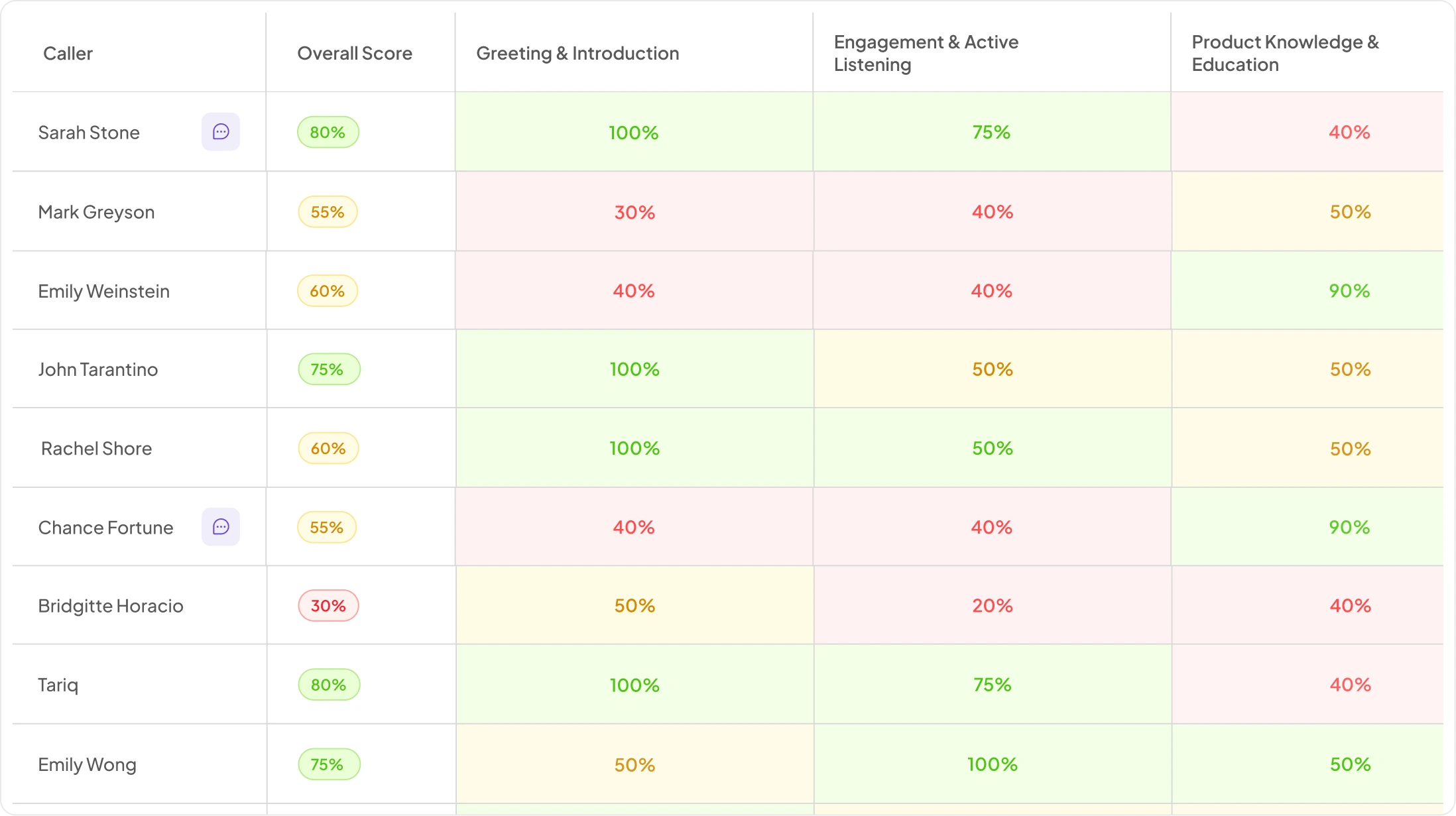This screenshot has height=816, width=1456.
Task: Select Engagement & Active Listening column header
Action: [926, 53]
